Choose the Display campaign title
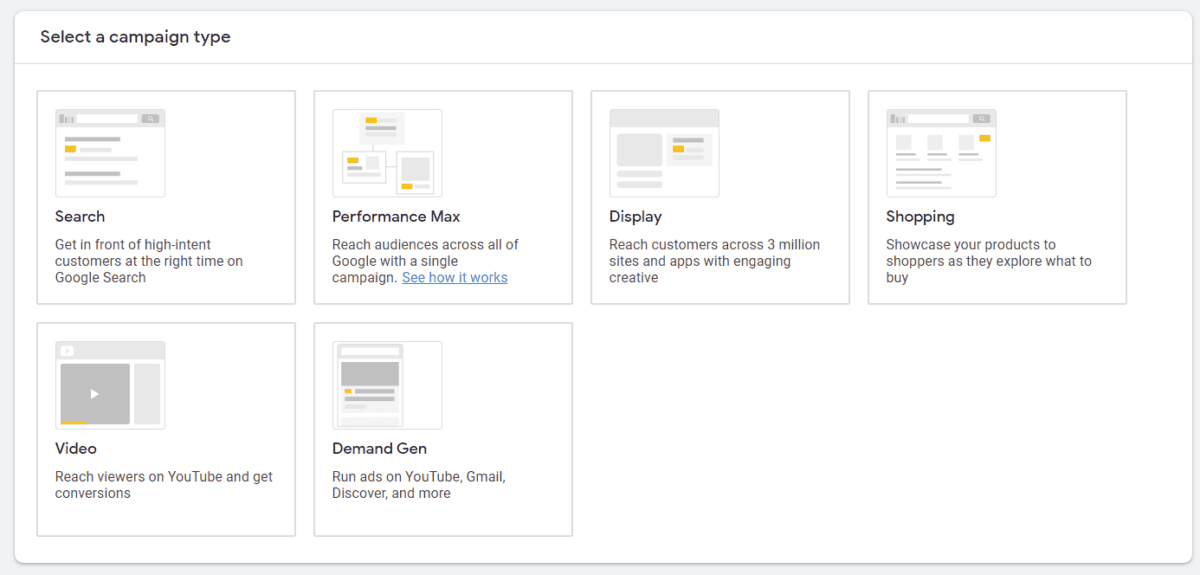 point(635,217)
